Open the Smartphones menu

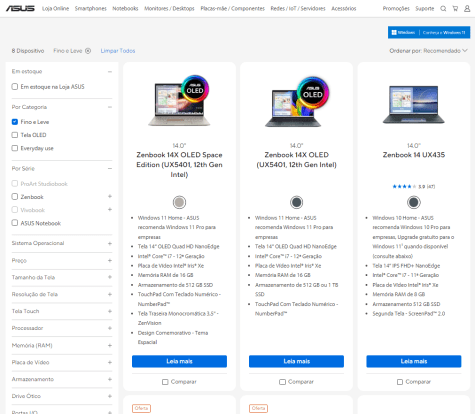91,9
